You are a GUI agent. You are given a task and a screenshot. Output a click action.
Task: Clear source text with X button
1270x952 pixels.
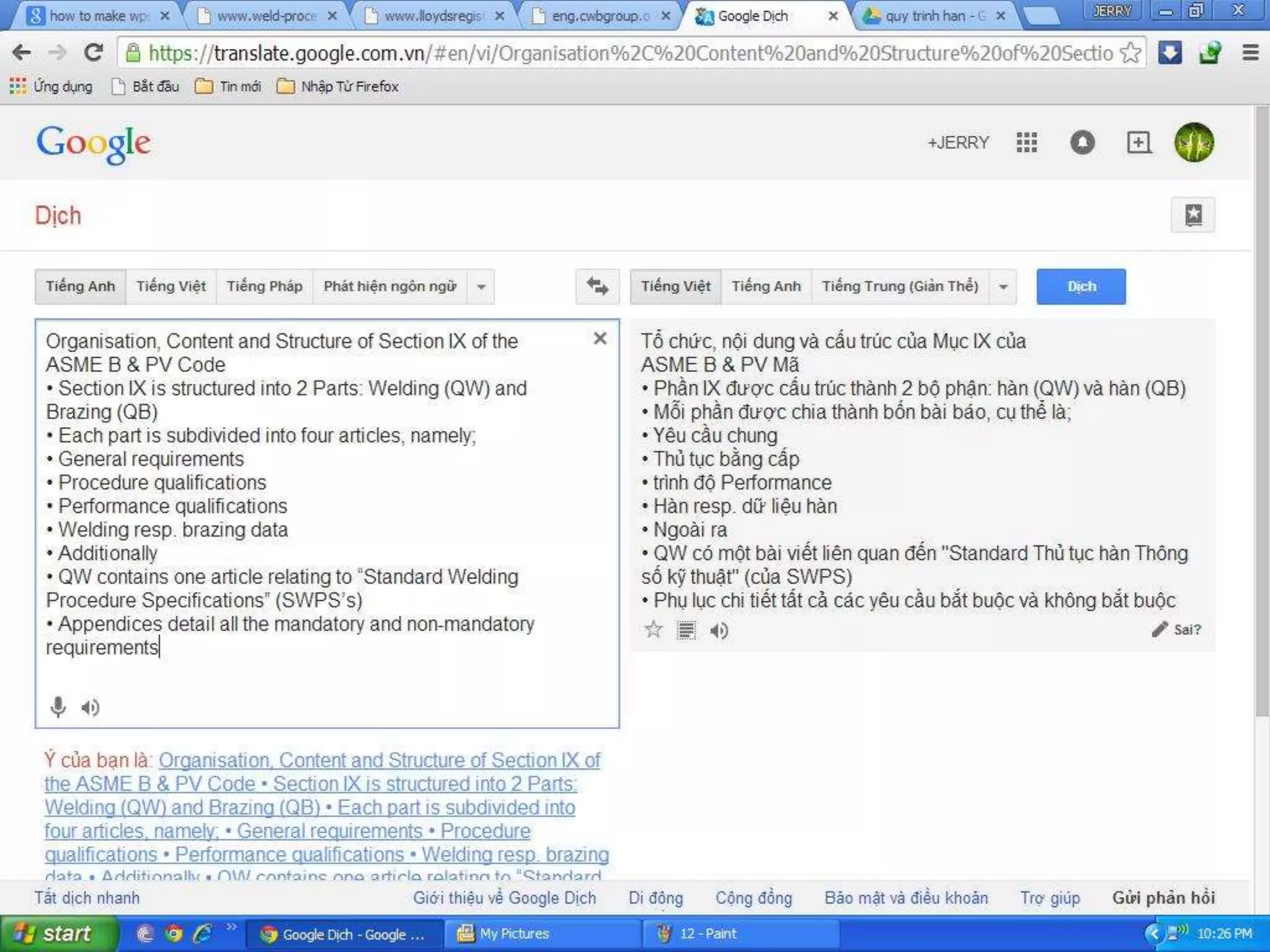click(x=600, y=338)
